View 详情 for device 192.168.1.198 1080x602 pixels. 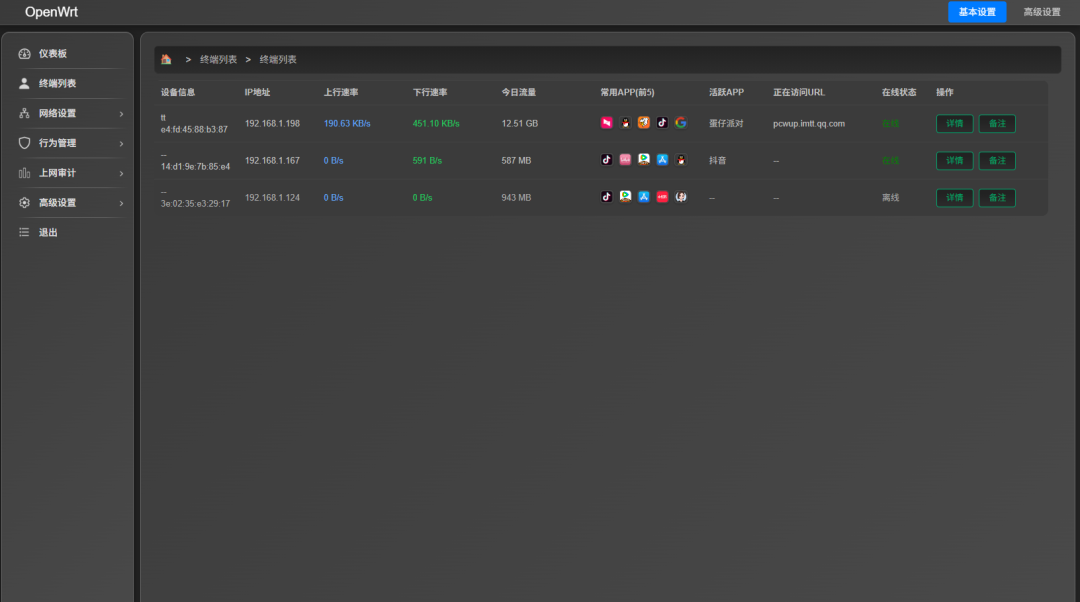[955, 123]
